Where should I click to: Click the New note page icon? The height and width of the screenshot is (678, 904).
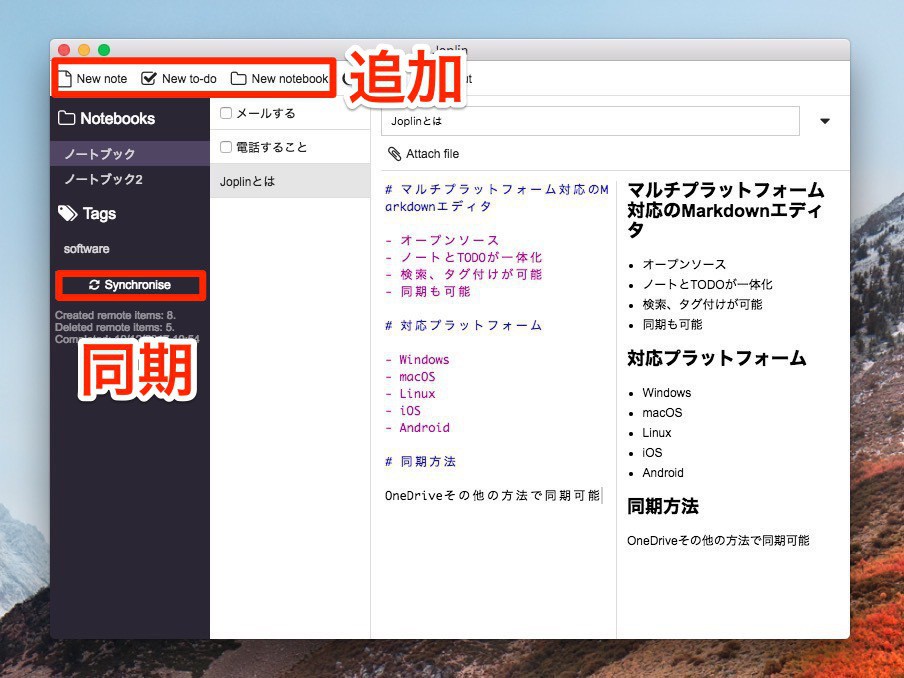pyautogui.click(x=65, y=79)
